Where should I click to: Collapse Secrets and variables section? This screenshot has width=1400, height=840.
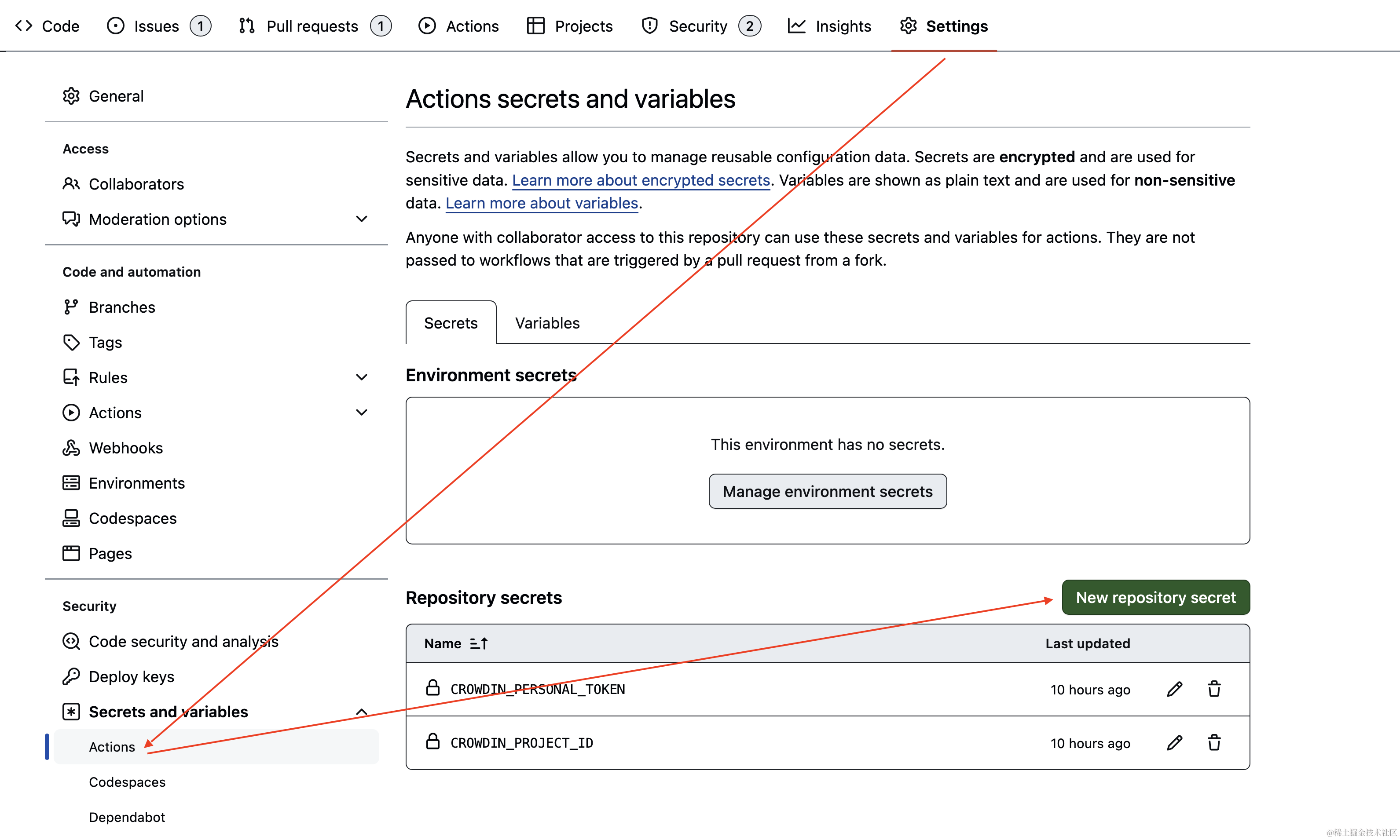coord(361,712)
